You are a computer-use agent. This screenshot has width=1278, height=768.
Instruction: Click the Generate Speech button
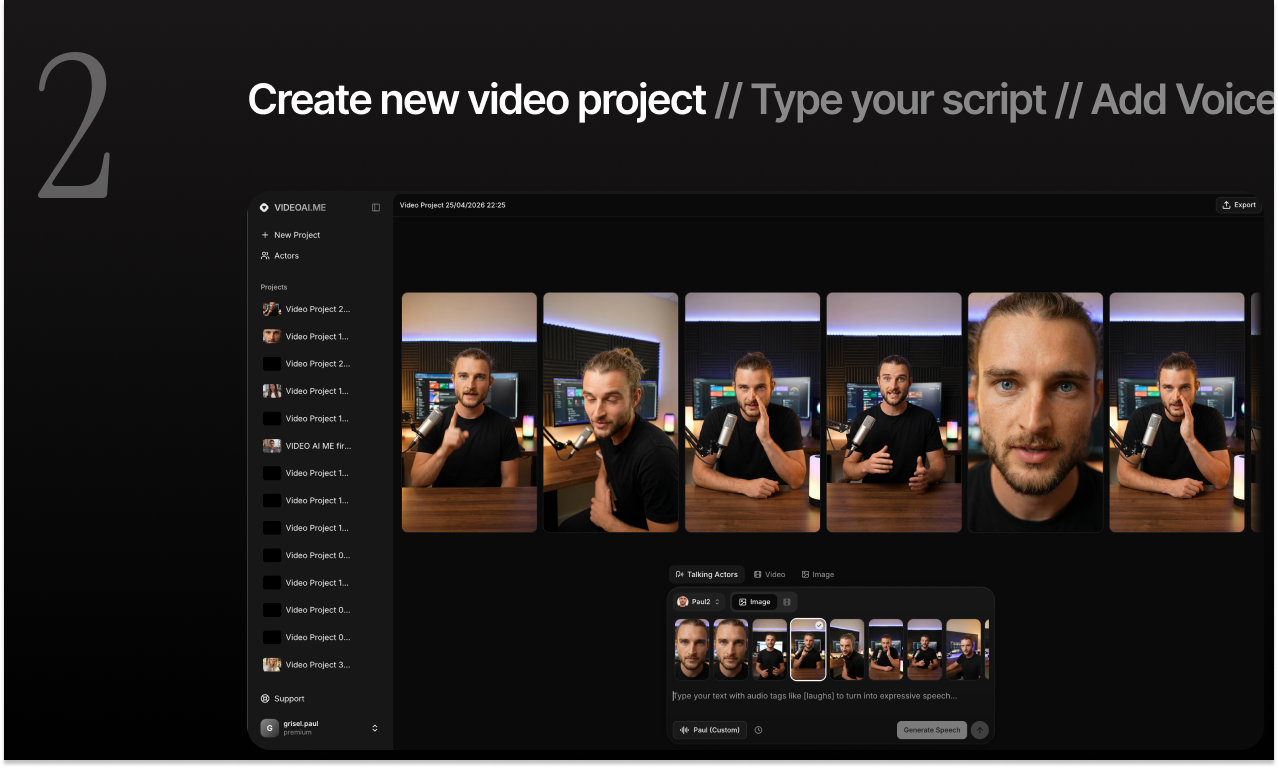click(x=931, y=730)
